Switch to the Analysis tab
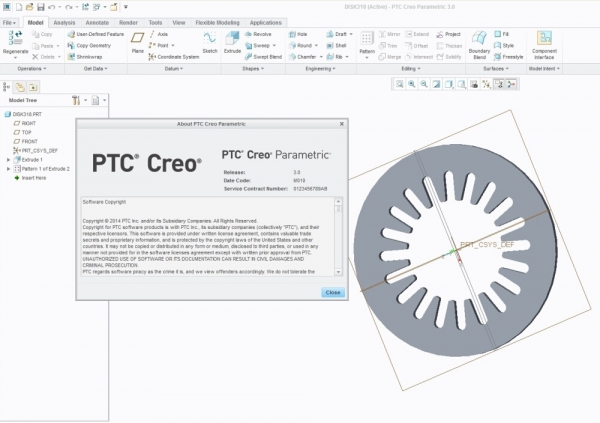The image size is (600, 423). [x=64, y=23]
